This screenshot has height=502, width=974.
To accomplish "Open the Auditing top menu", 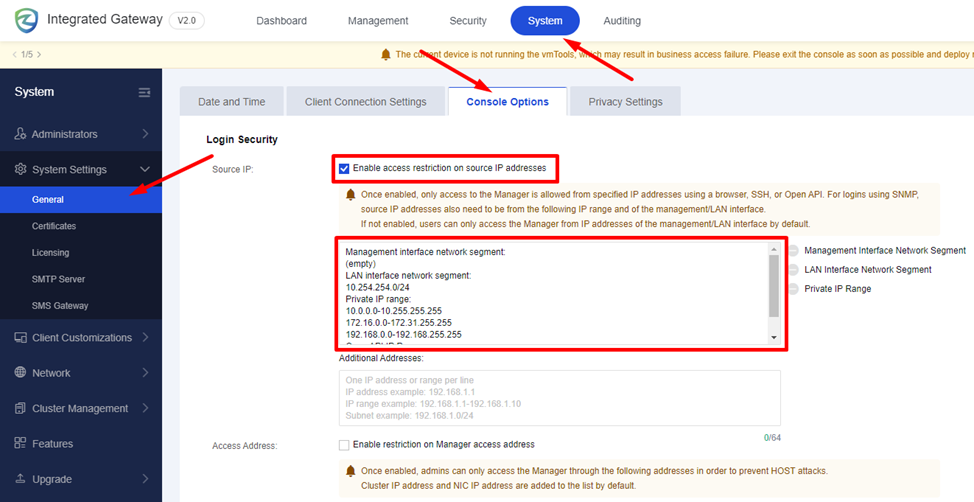I will 622,21.
